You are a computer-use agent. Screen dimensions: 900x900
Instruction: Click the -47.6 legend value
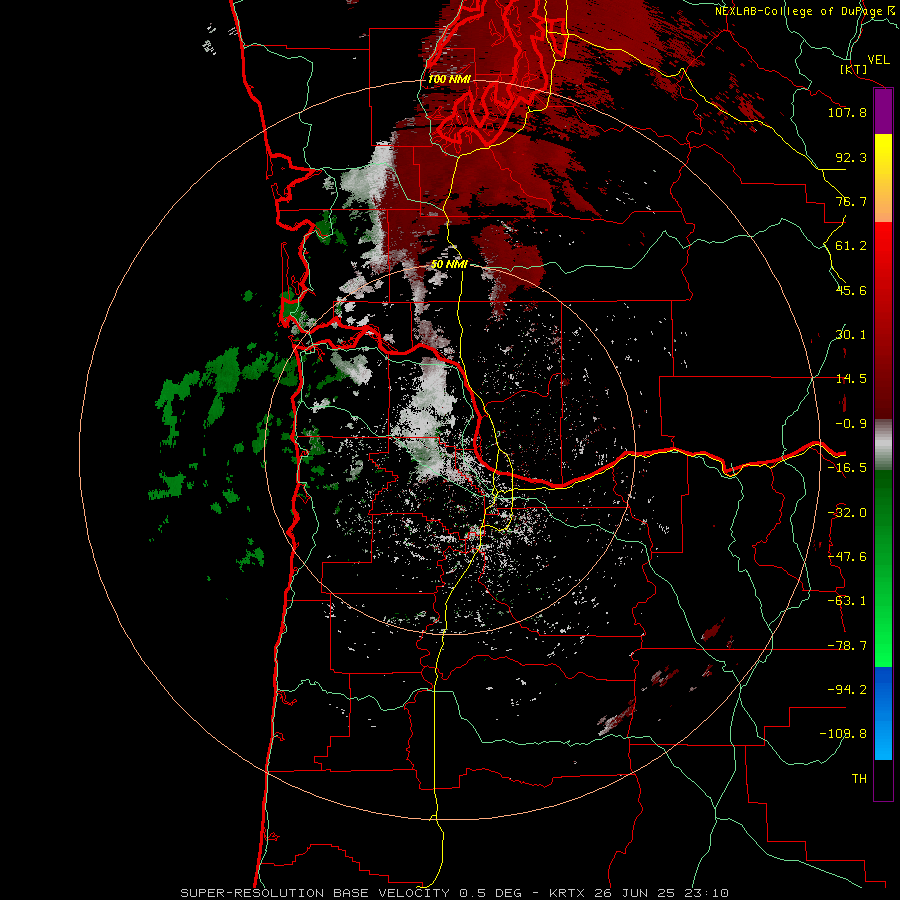click(x=847, y=557)
